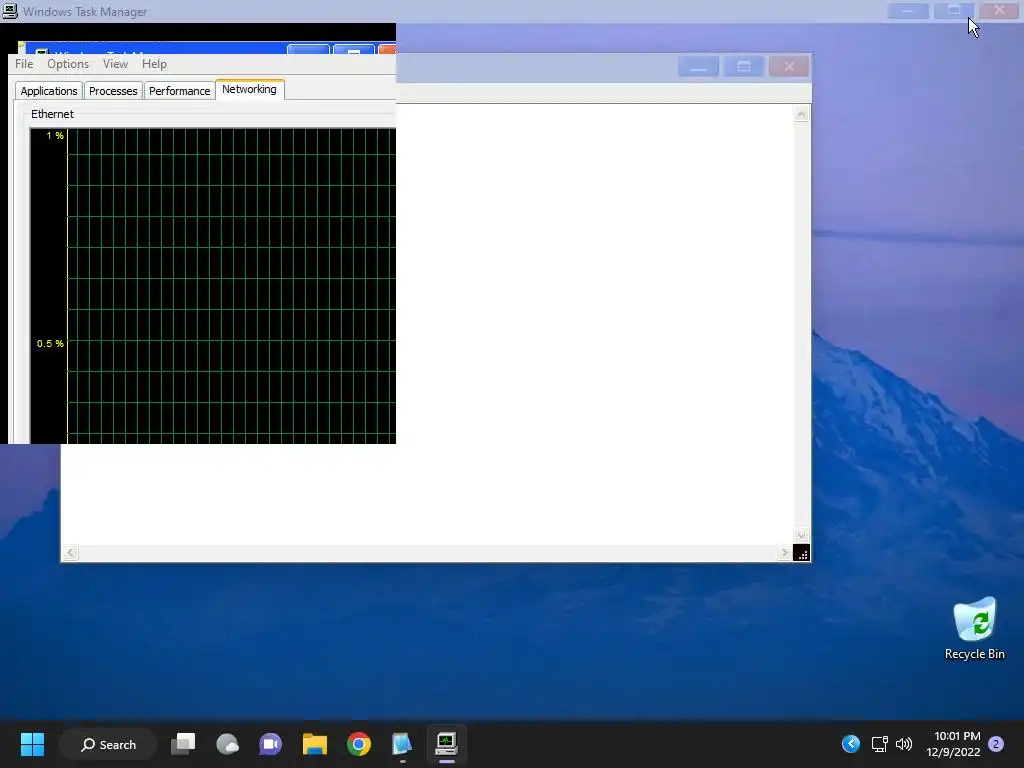This screenshot has height=768, width=1024.
Task: Open Task View from the taskbar
Action: (184, 744)
